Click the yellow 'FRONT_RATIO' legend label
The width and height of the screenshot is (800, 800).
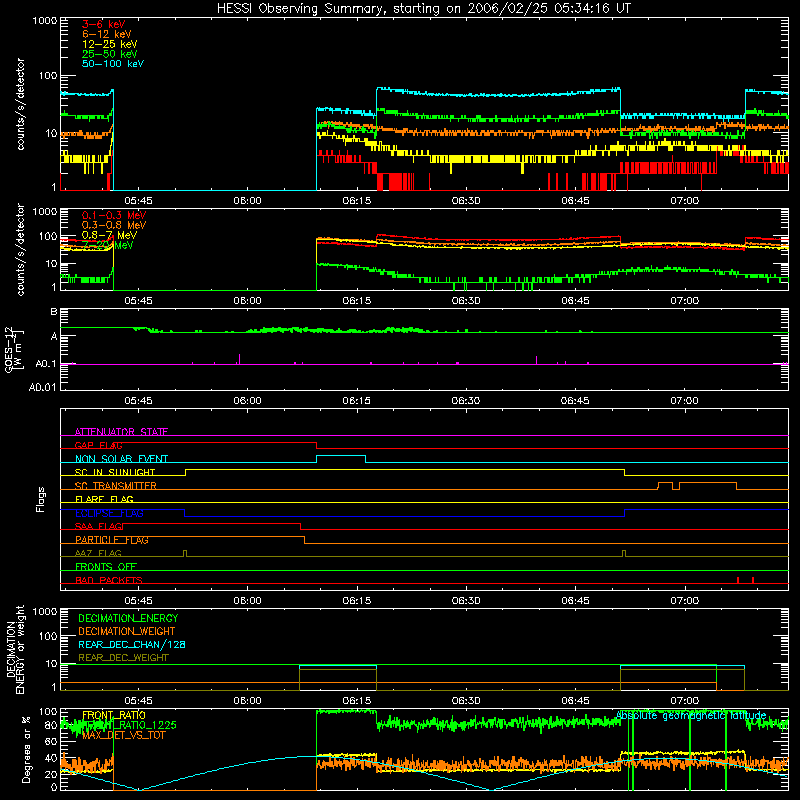pyautogui.click(x=114, y=715)
